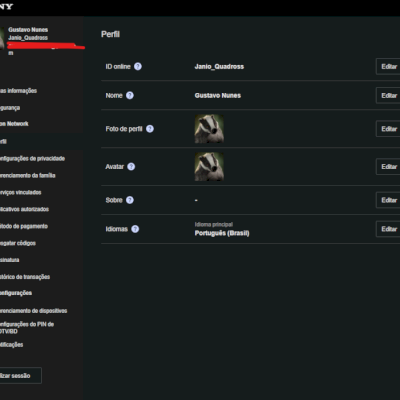The image size is (400, 400).
Task: Open Gerenciamento de dispositivos
Action: point(33,311)
